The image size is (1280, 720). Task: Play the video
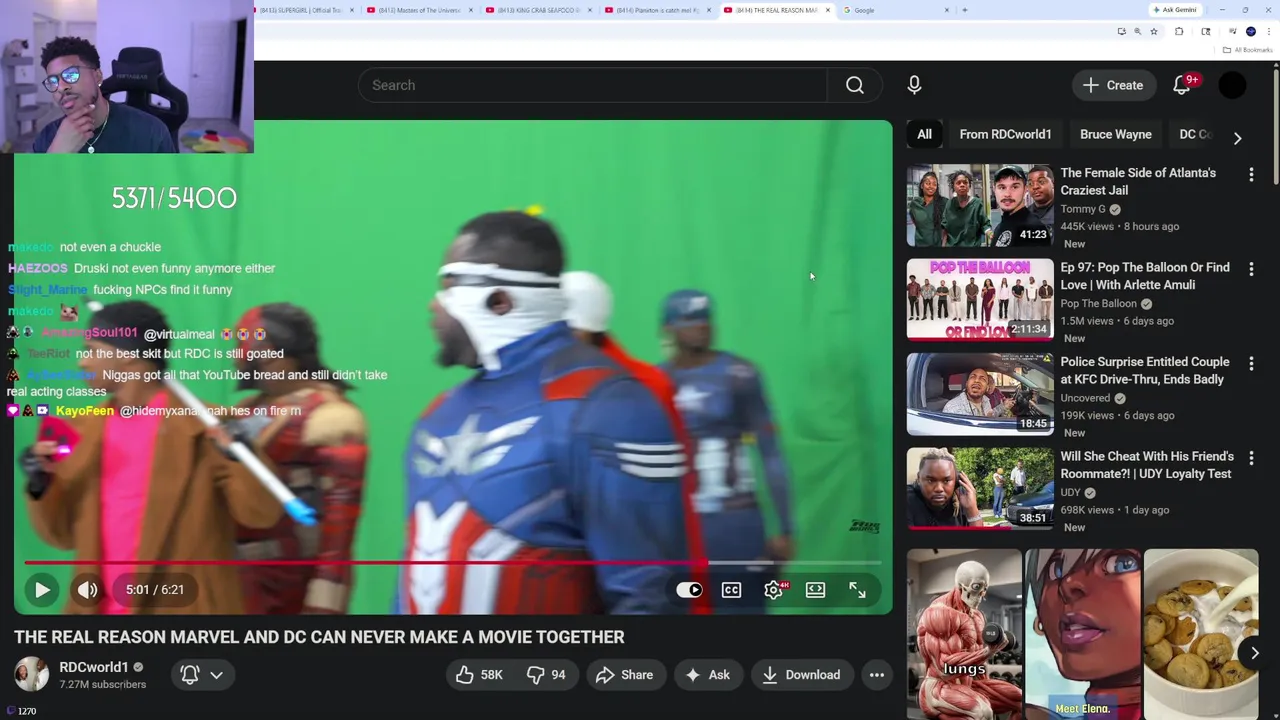[42, 590]
